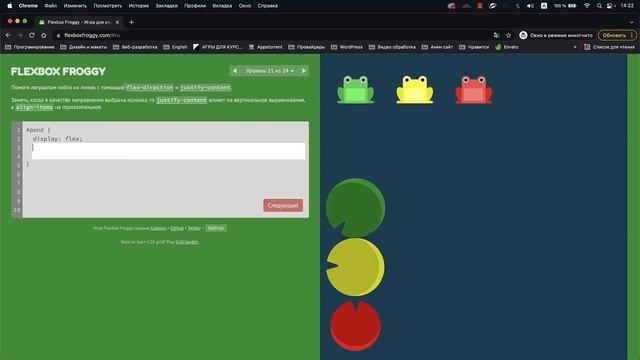
Task: Click the browser back arrow
Action: [9, 36]
